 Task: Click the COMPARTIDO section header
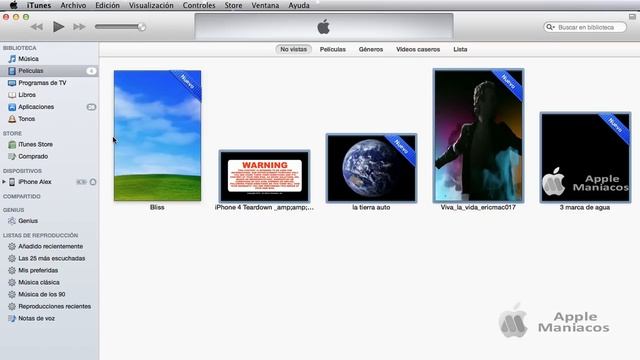(22, 196)
